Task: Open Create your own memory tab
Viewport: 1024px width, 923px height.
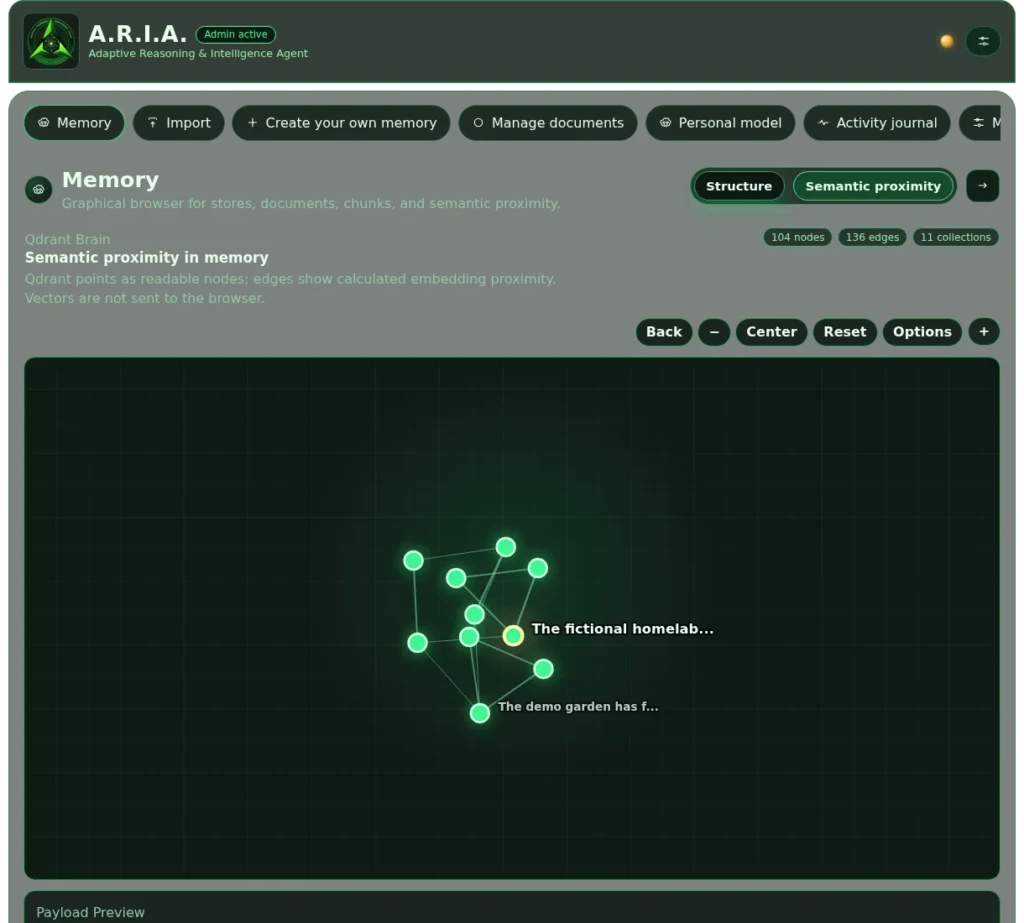Action: tap(341, 123)
